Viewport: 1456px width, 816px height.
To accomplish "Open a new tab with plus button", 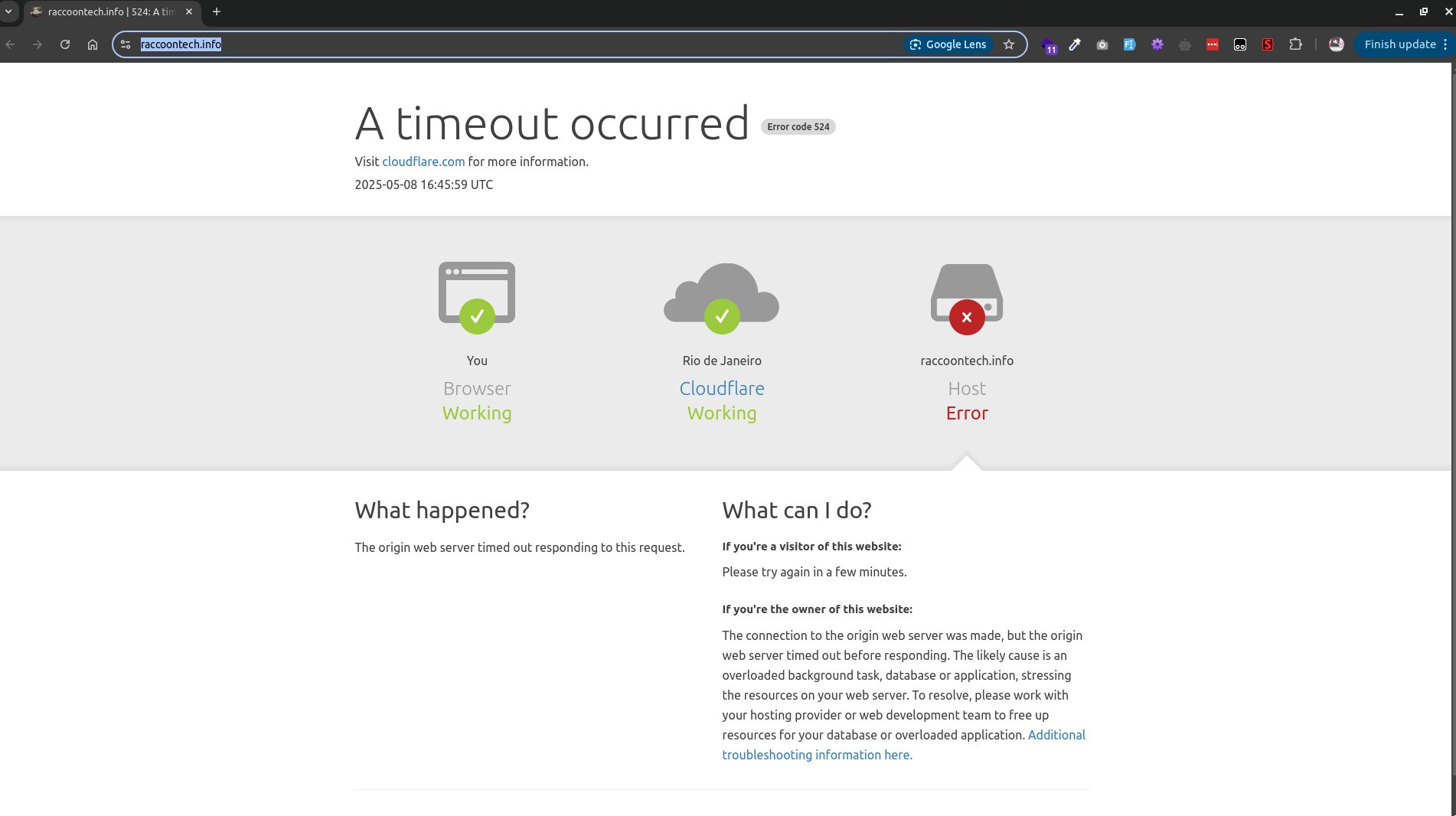I will (x=217, y=12).
